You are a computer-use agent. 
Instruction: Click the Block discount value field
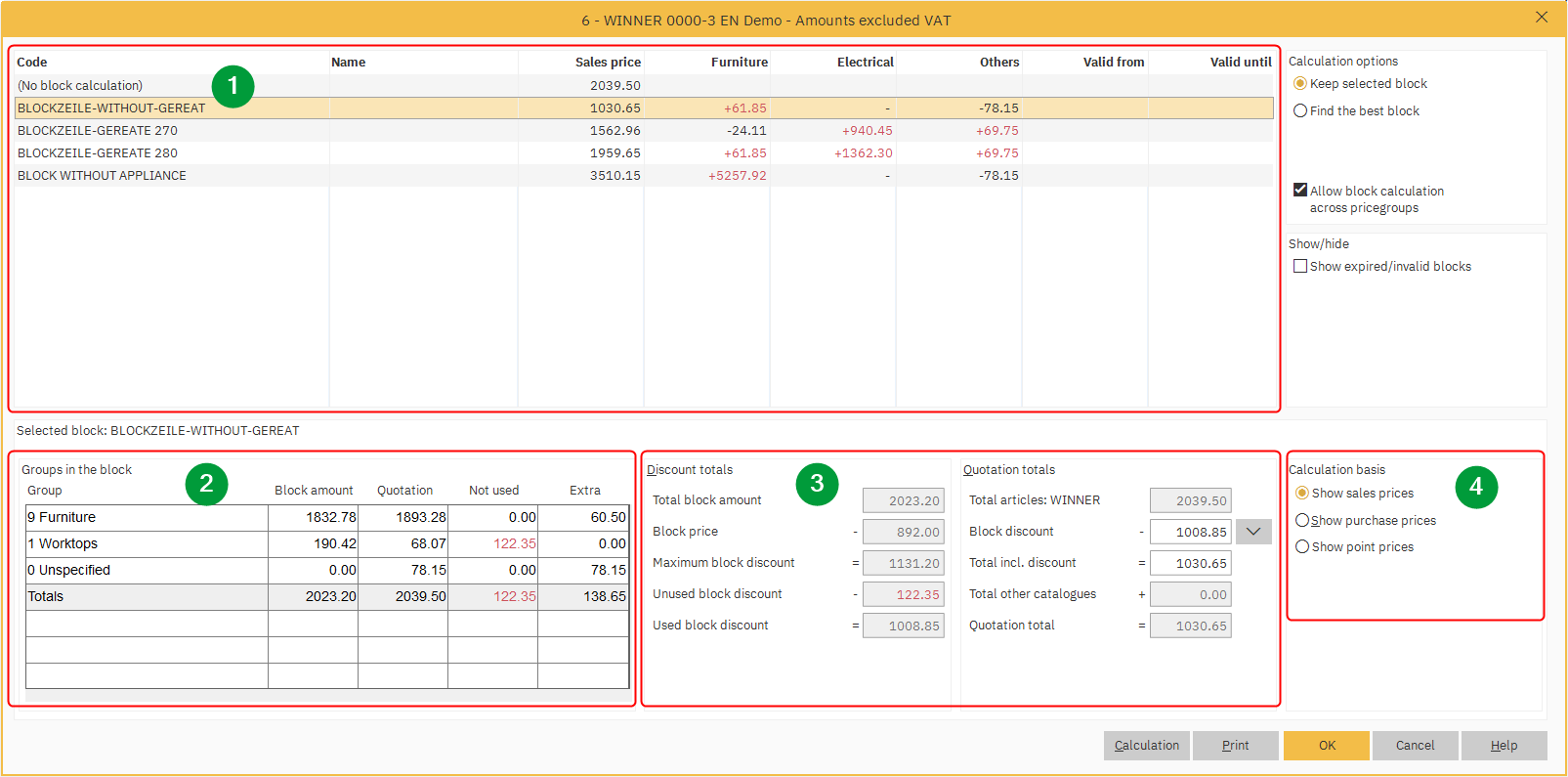click(1190, 532)
